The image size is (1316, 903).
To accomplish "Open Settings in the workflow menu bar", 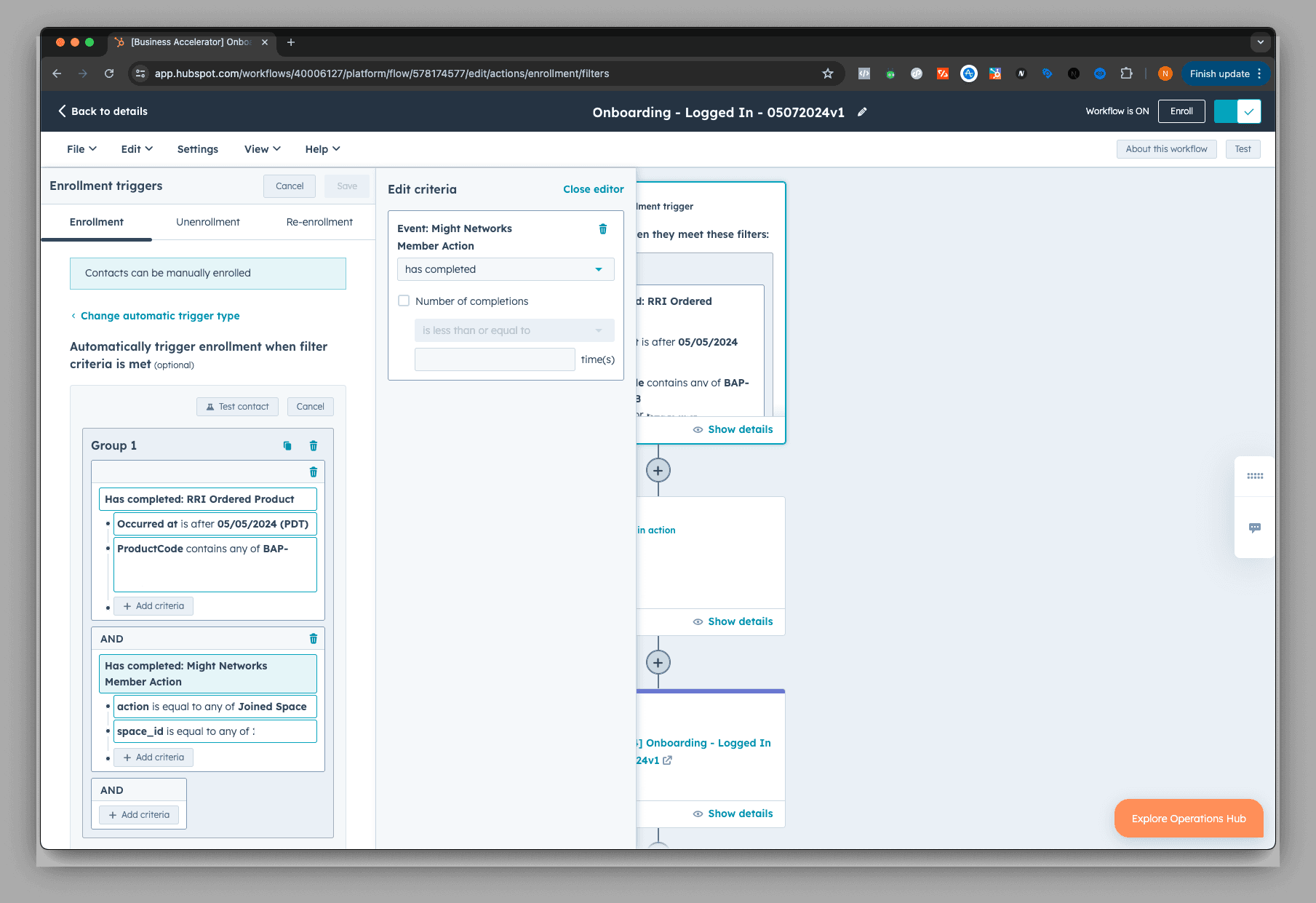I will [198, 149].
